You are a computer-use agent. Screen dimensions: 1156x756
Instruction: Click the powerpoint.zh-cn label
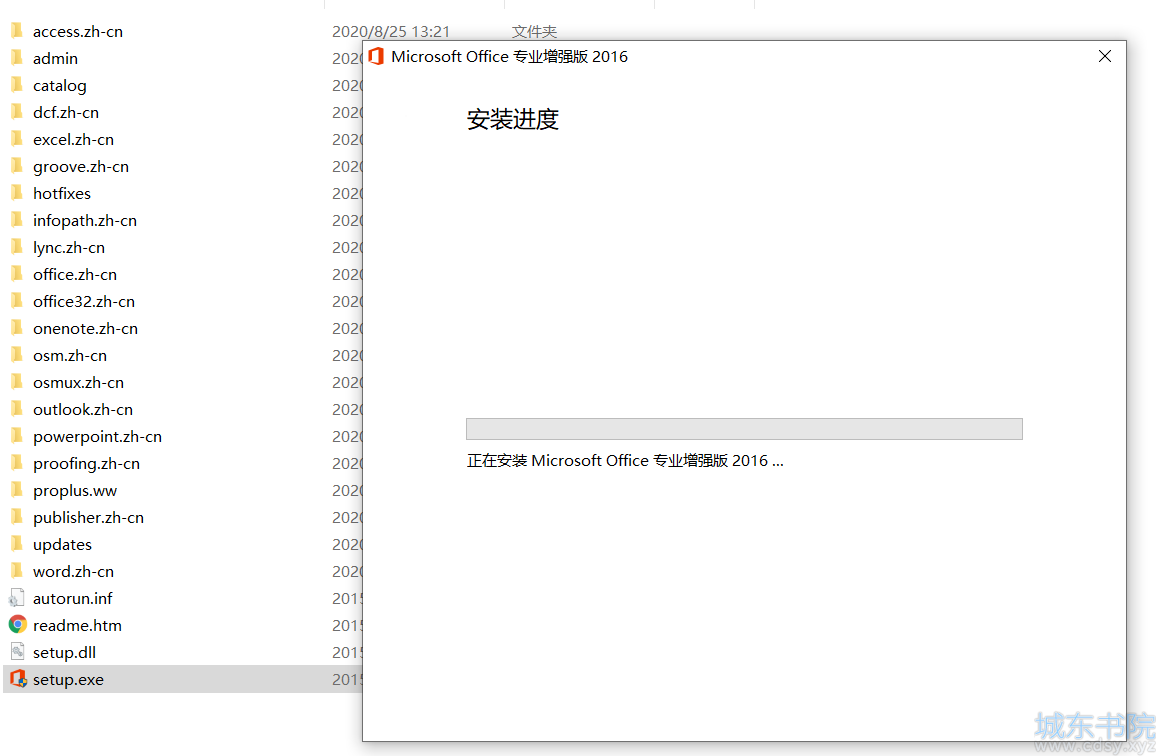tap(97, 437)
